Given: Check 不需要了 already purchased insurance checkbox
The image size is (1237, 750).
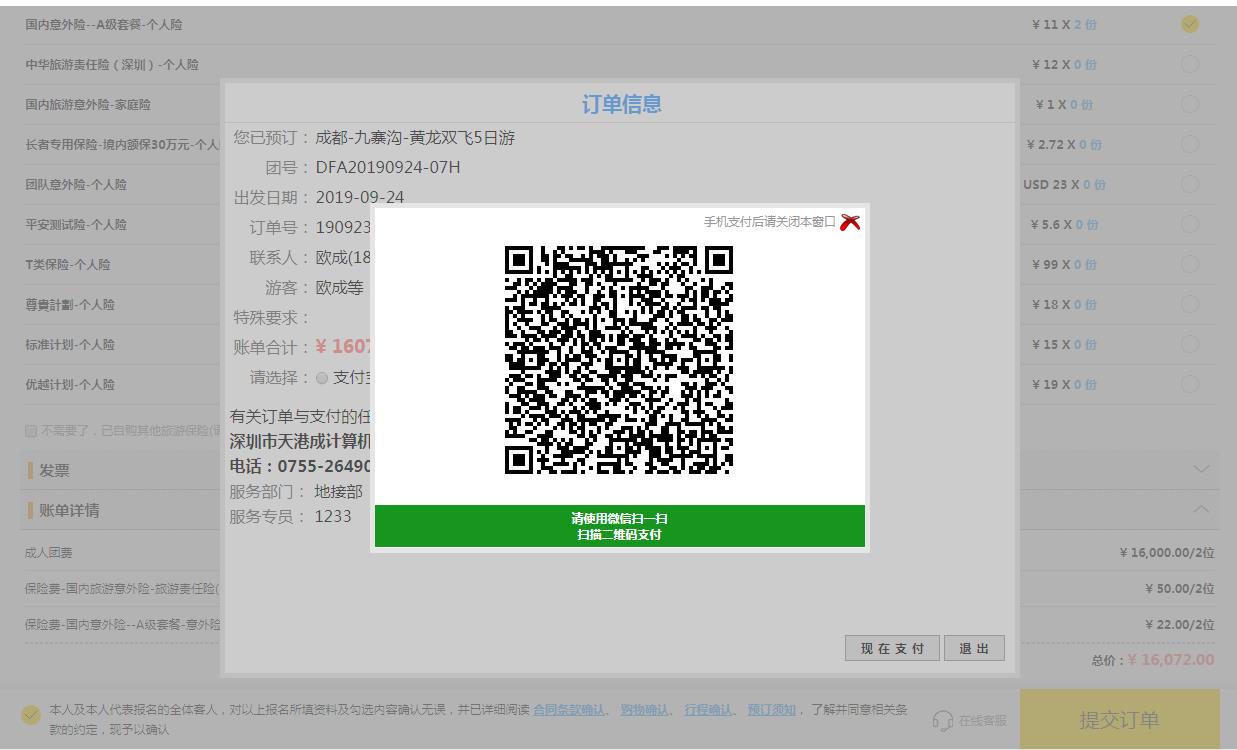Looking at the screenshot, I should pyautogui.click(x=31, y=431).
